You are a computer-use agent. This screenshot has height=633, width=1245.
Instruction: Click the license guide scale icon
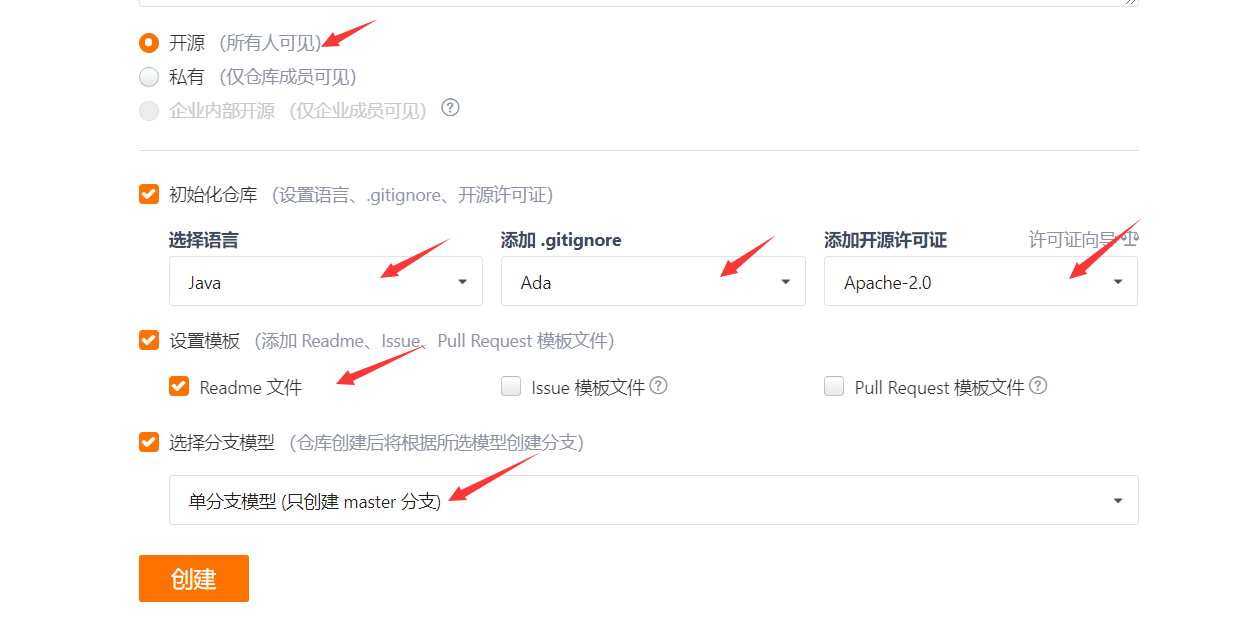click(1129, 239)
